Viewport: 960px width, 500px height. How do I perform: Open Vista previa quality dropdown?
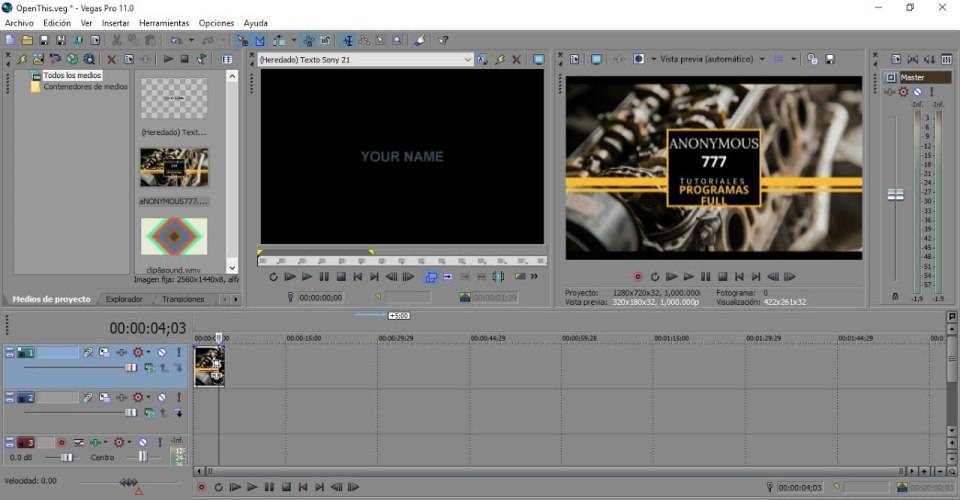pyautogui.click(x=761, y=59)
